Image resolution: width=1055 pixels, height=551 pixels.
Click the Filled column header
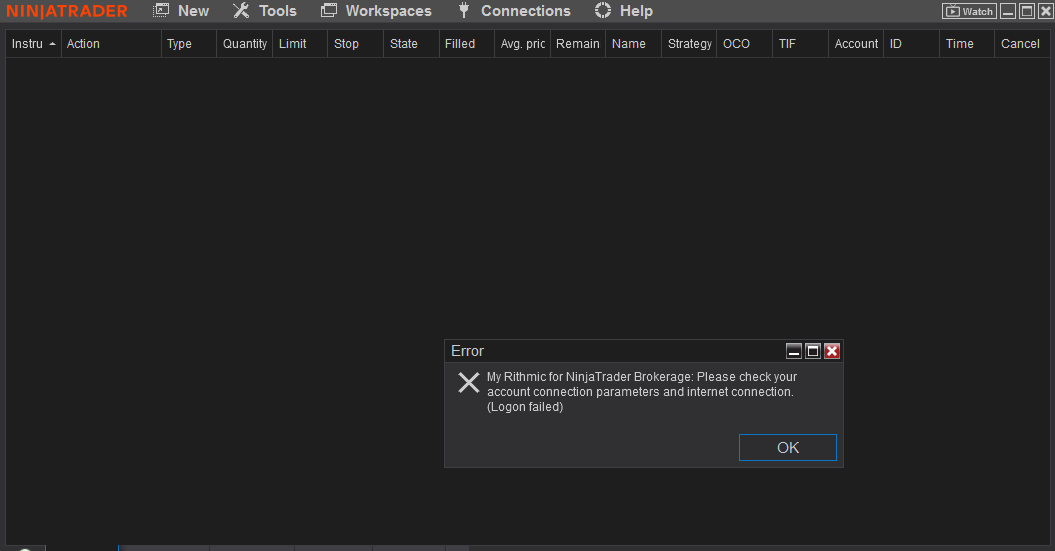tap(467, 44)
